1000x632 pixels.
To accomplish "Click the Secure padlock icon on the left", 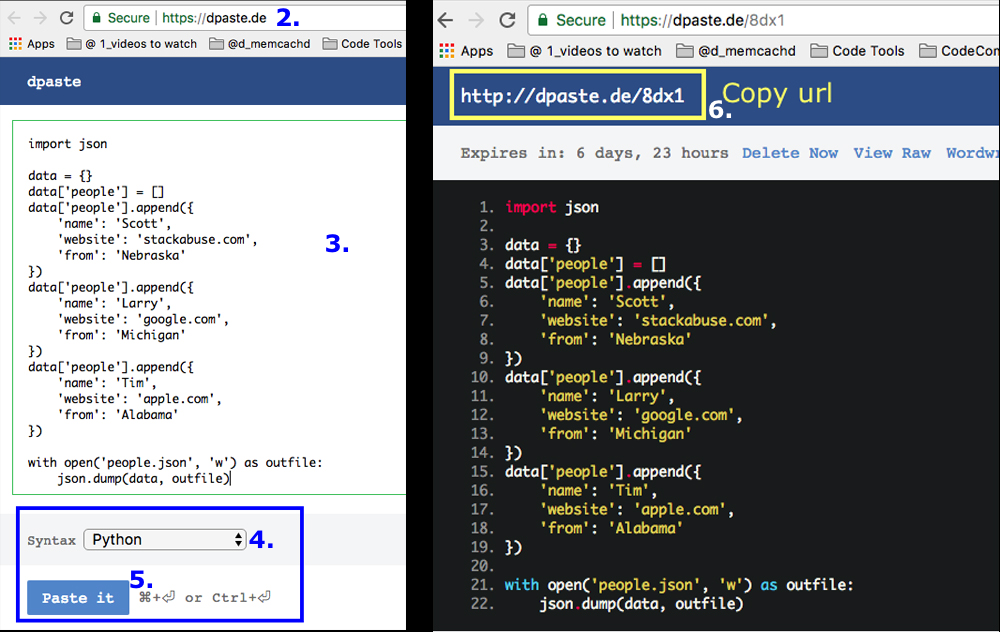I will [96, 17].
